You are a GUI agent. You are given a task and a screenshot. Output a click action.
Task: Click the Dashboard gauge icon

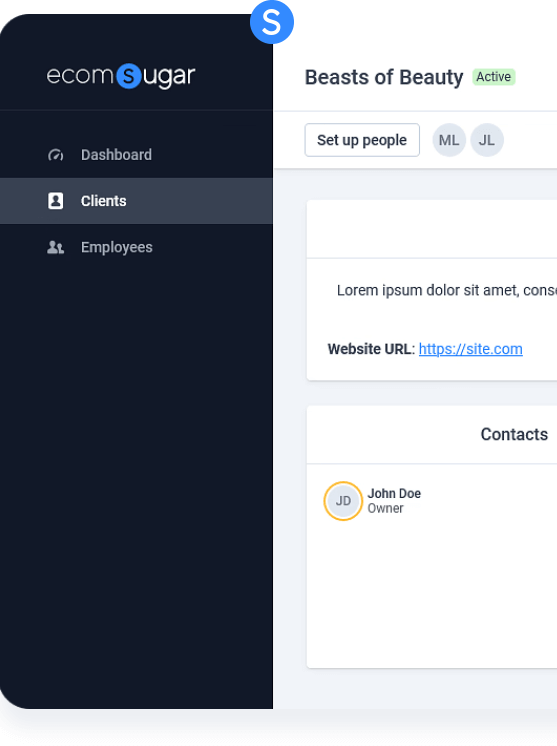56,155
